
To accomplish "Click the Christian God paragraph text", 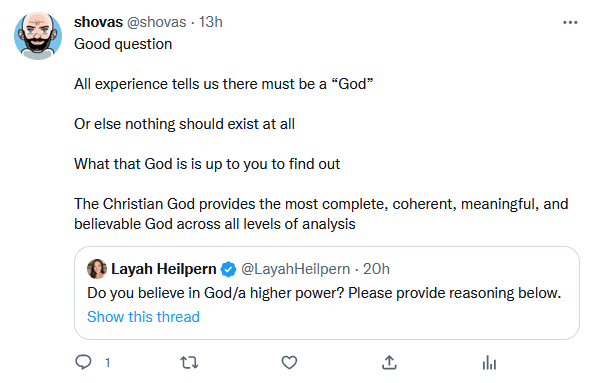I will [x=321, y=214].
